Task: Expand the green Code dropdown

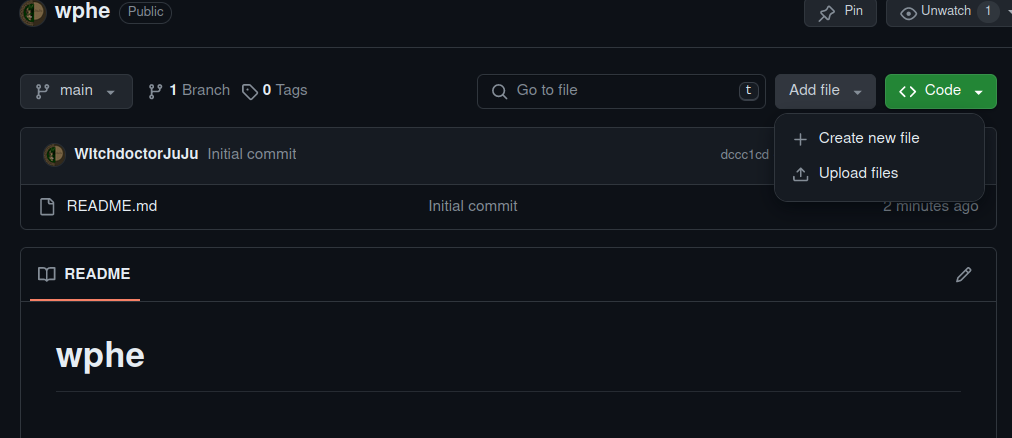Action: 940,91
